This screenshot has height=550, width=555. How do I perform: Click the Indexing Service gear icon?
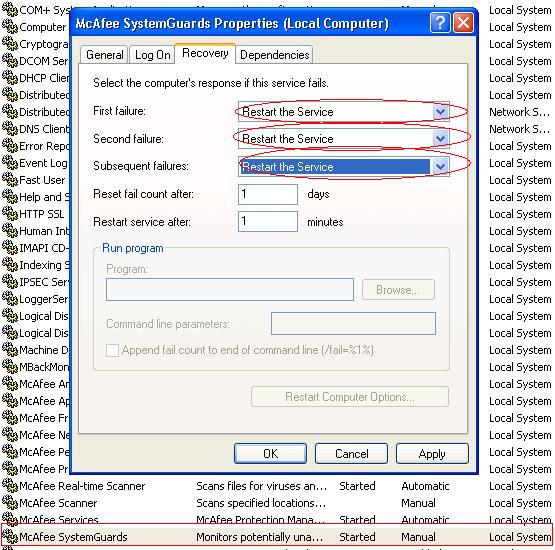tap(10, 265)
